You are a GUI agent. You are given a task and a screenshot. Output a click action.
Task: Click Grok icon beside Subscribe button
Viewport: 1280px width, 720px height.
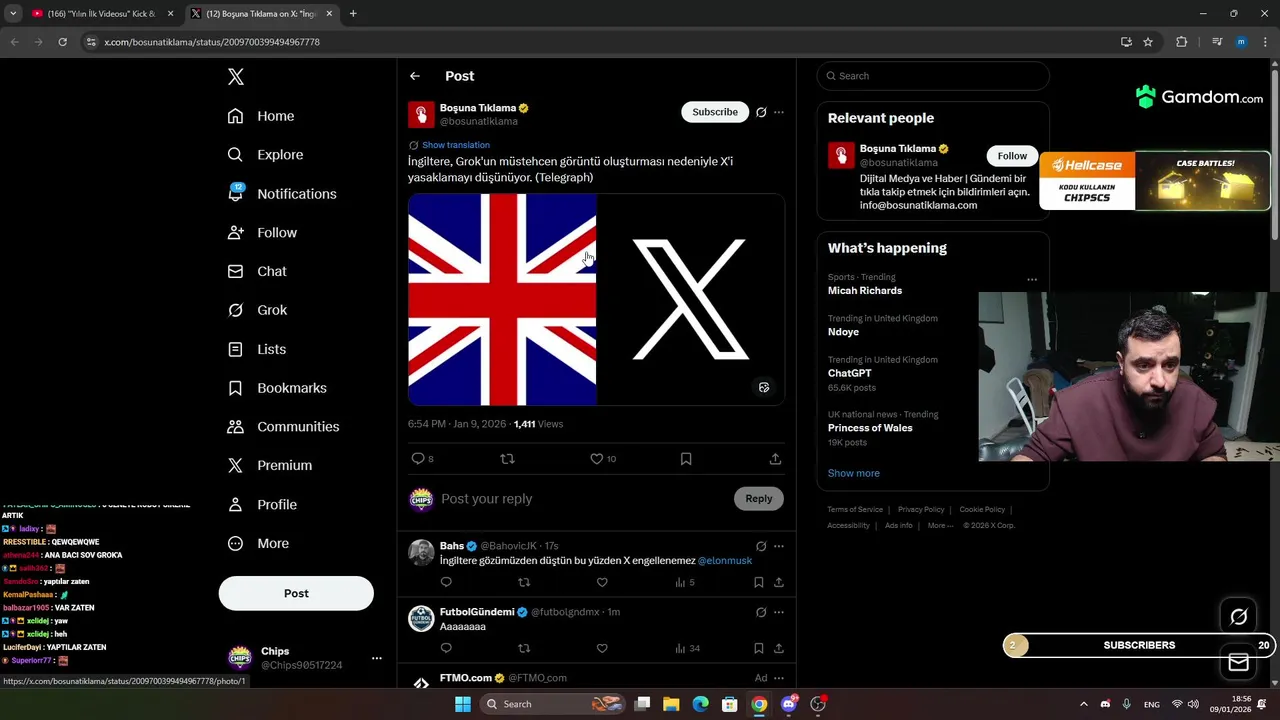tap(761, 112)
